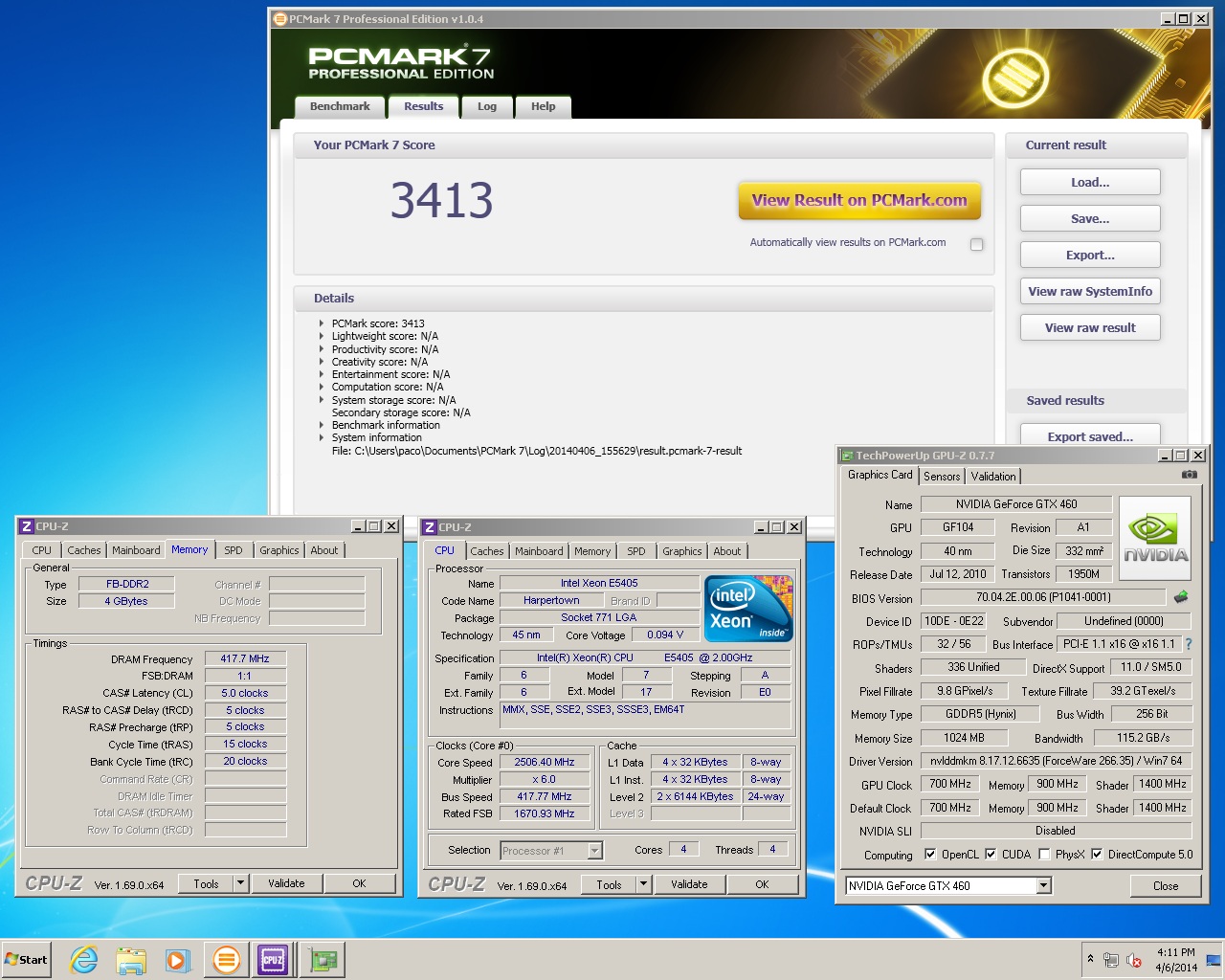The height and width of the screenshot is (980, 1225).
Task: Expand Productivity score detail row
Action: (322, 349)
